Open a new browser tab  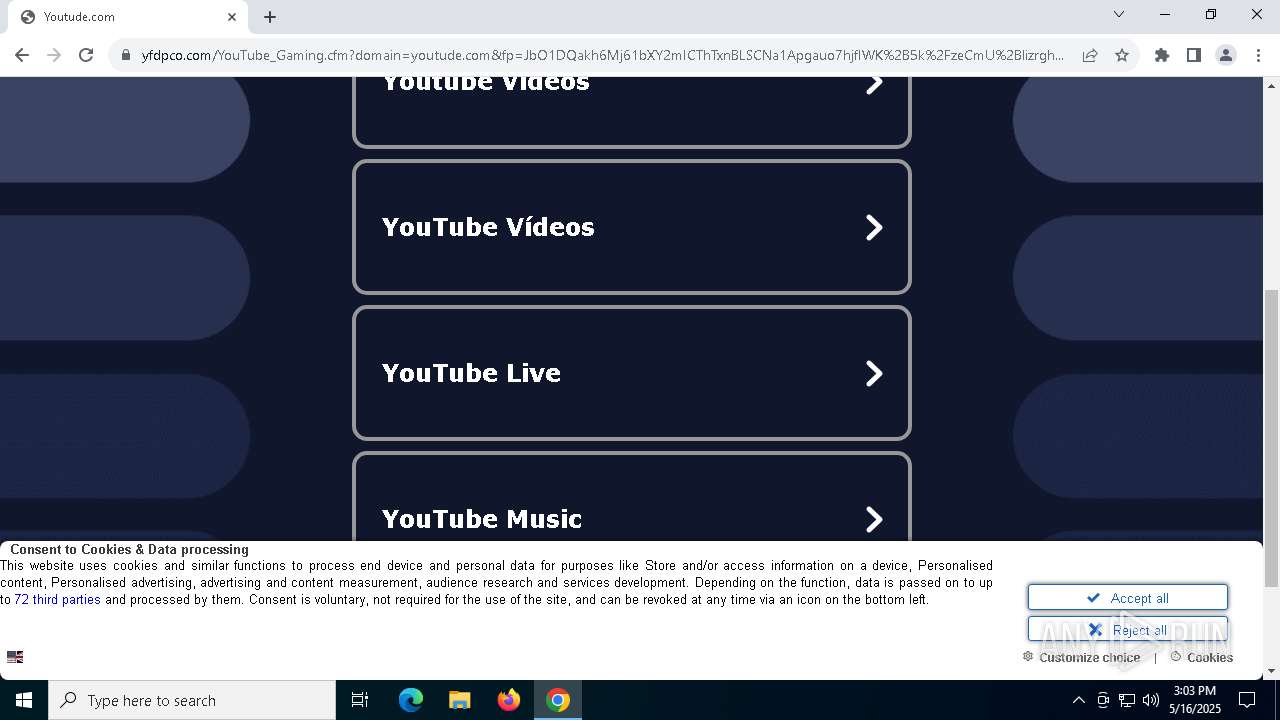270,17
